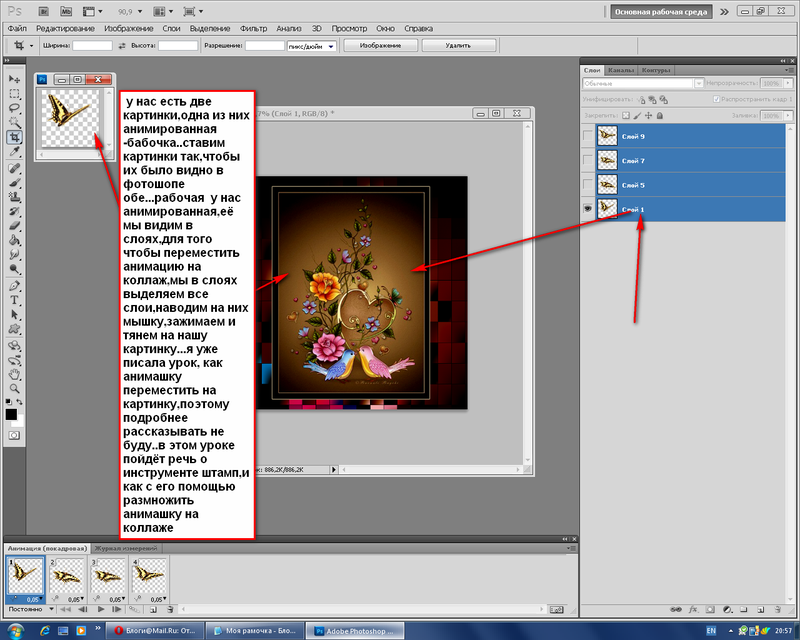Hide Слой 1 layer with eye icon
800x640 pixels.
(588, 209)
